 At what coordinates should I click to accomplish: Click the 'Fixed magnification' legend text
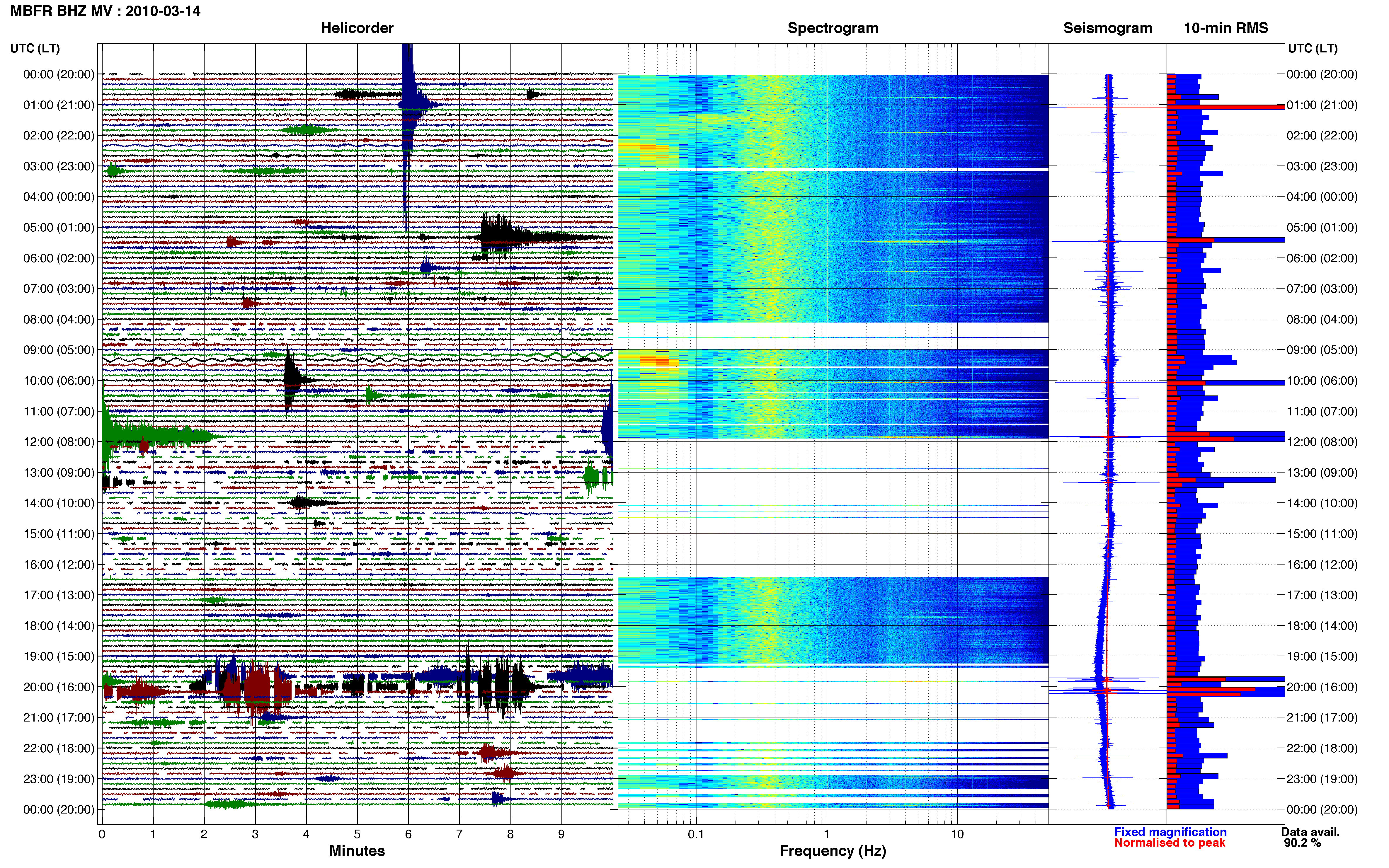pyautogui.click(x=1170, y=832)
